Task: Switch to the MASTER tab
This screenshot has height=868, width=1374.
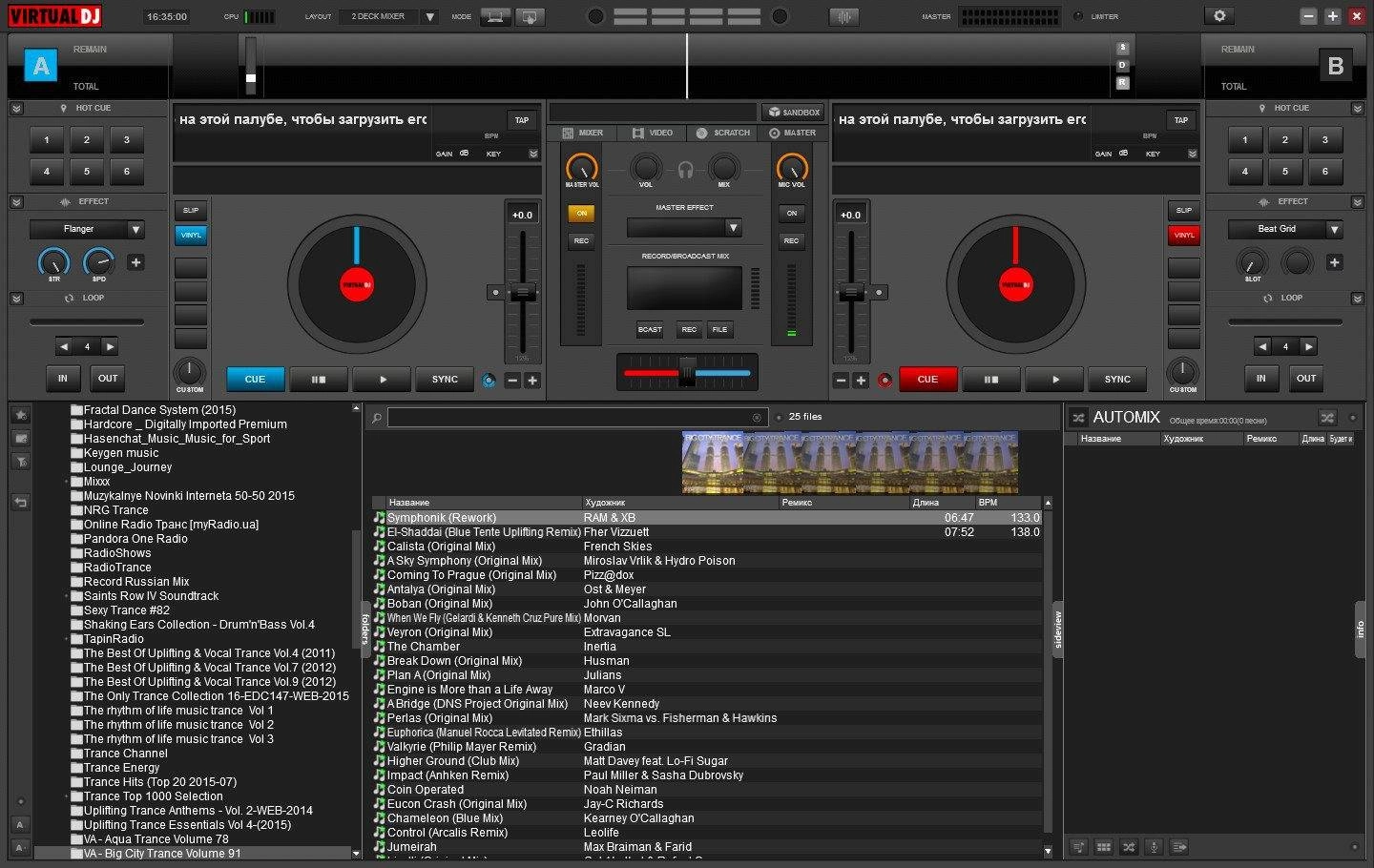Action: (792, 134)
